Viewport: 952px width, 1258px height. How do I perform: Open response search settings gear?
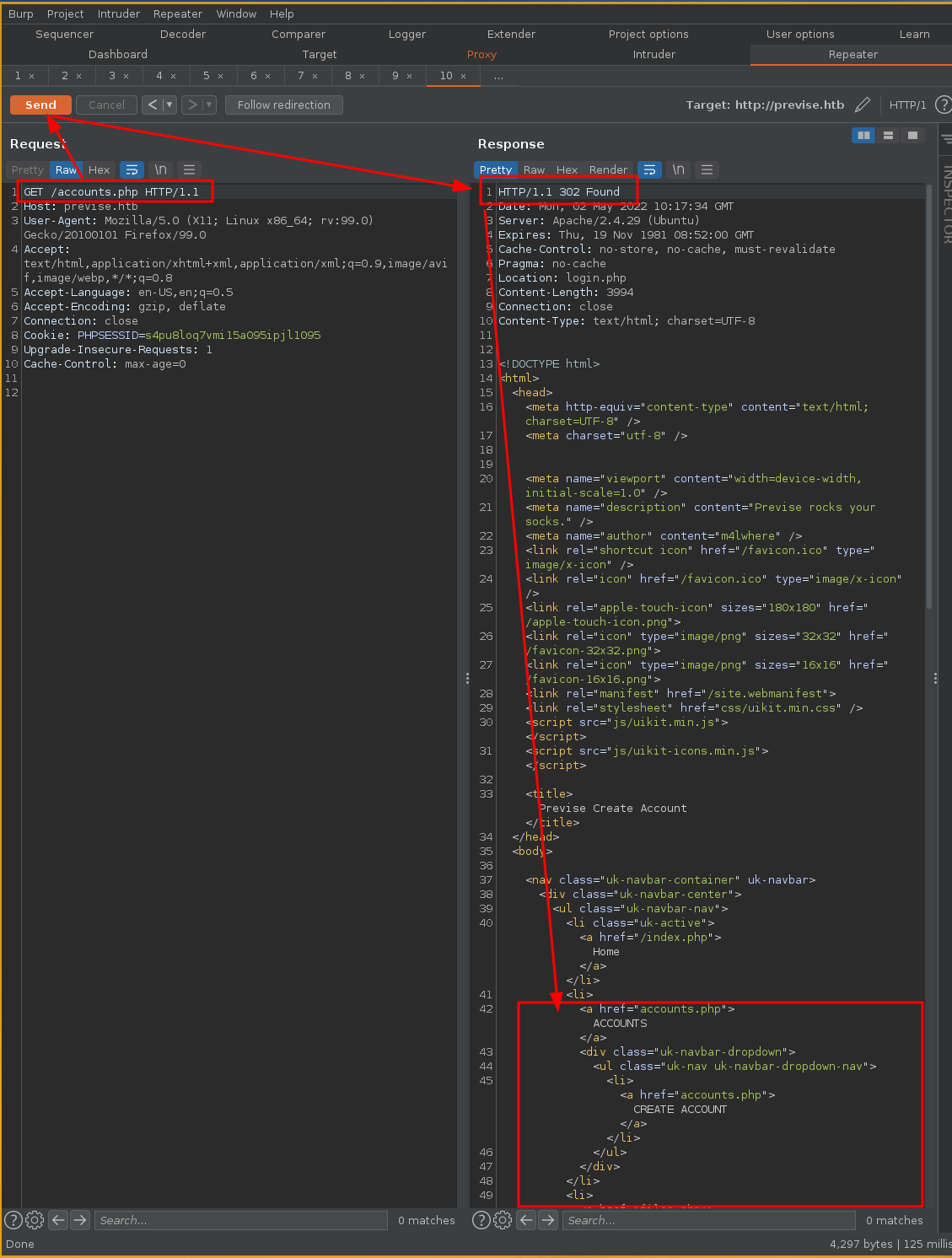[503, 1220]
